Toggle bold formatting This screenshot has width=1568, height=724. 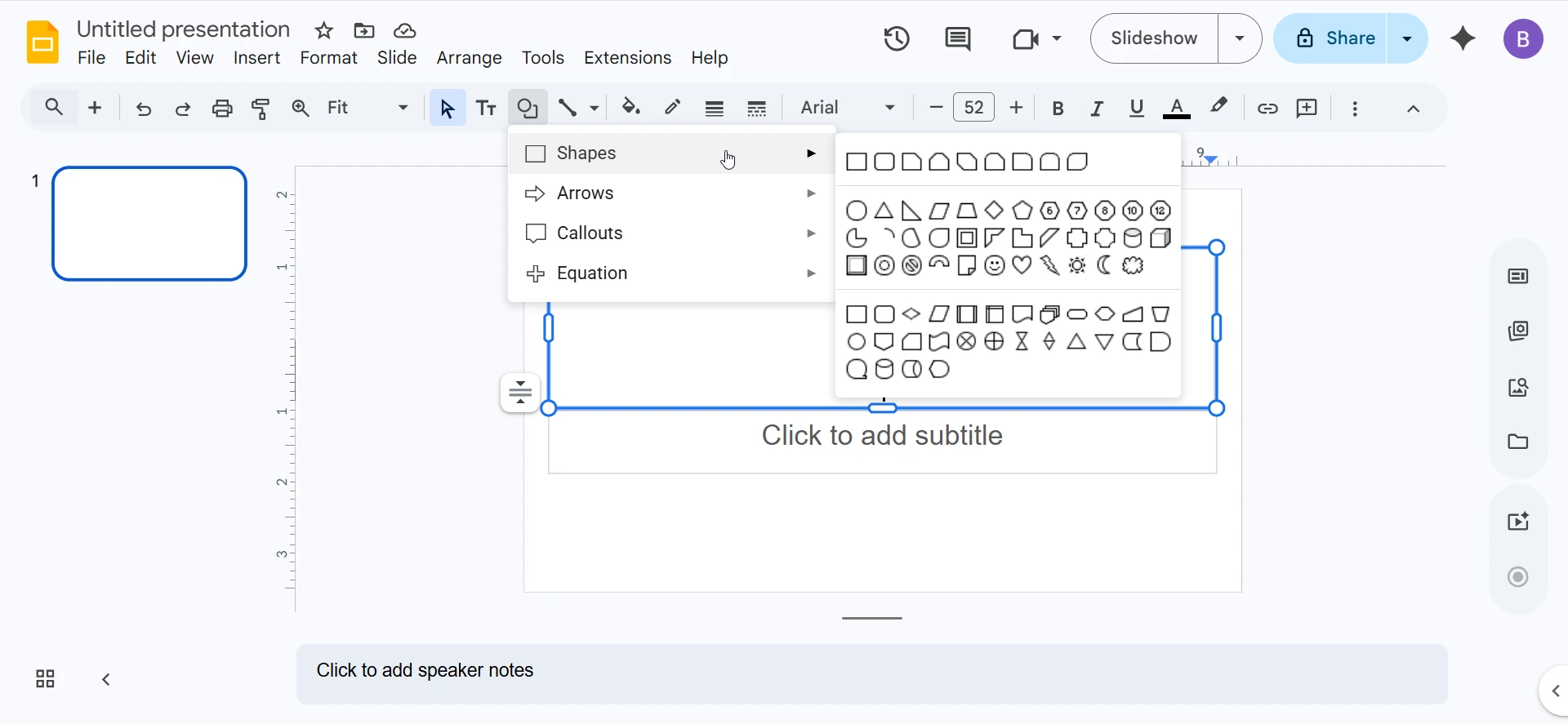[1058, 108]
